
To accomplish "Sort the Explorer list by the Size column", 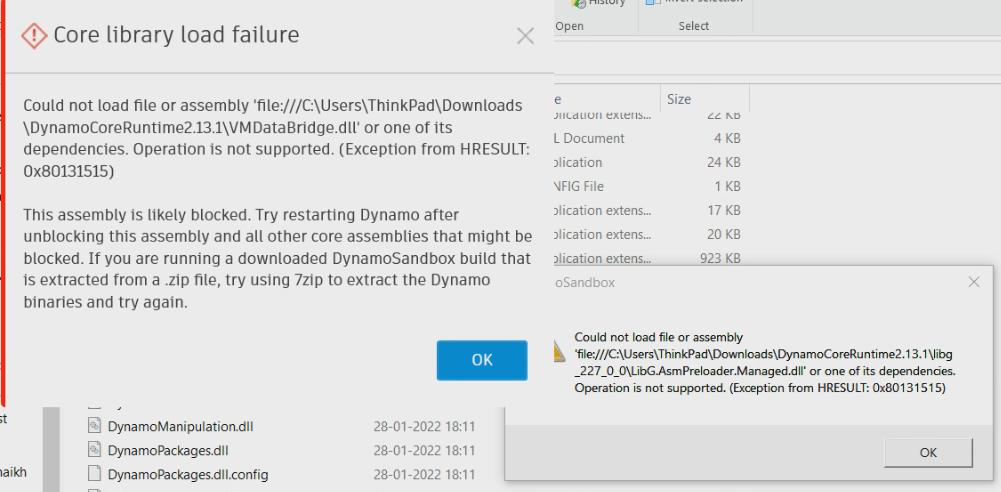I will [x=704, y=100].
